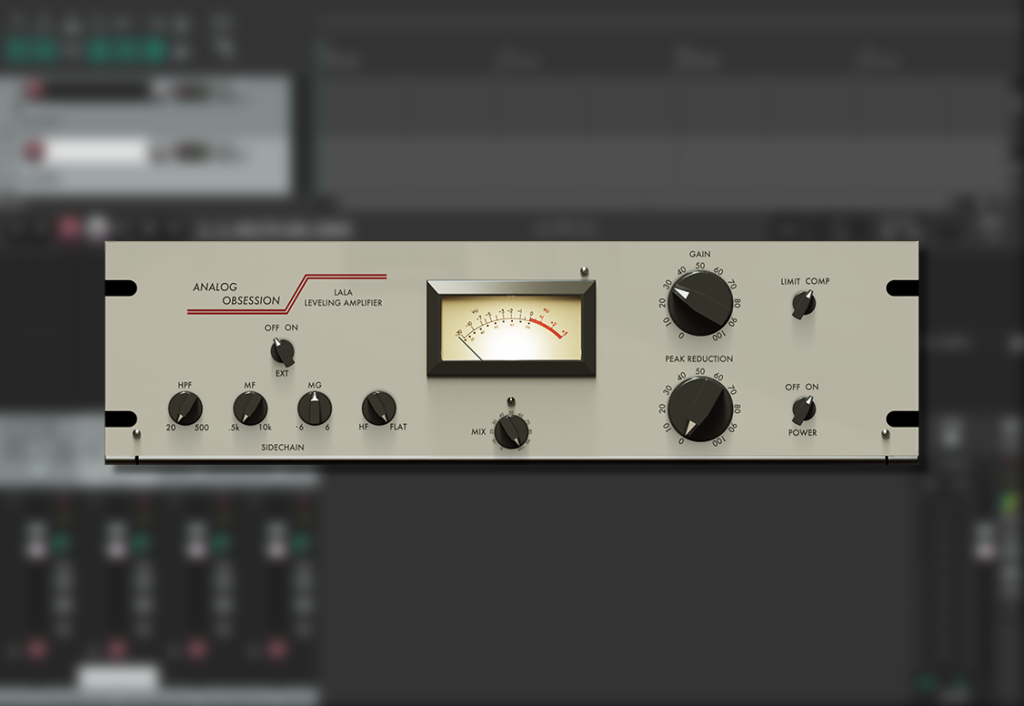Image resolution: width=1024 pixels, height=706 pixels.
Task: Click the MF sidechain knob
Action: [250, 409]
